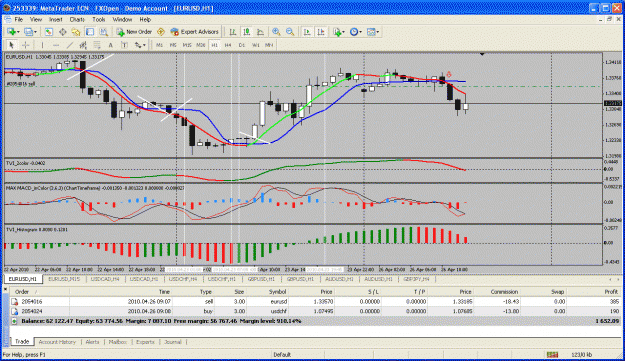Viewport: 625px width, 361px height.
Task: Switch to the USDCAD,H4 chart tab
Action: [105, 279]
